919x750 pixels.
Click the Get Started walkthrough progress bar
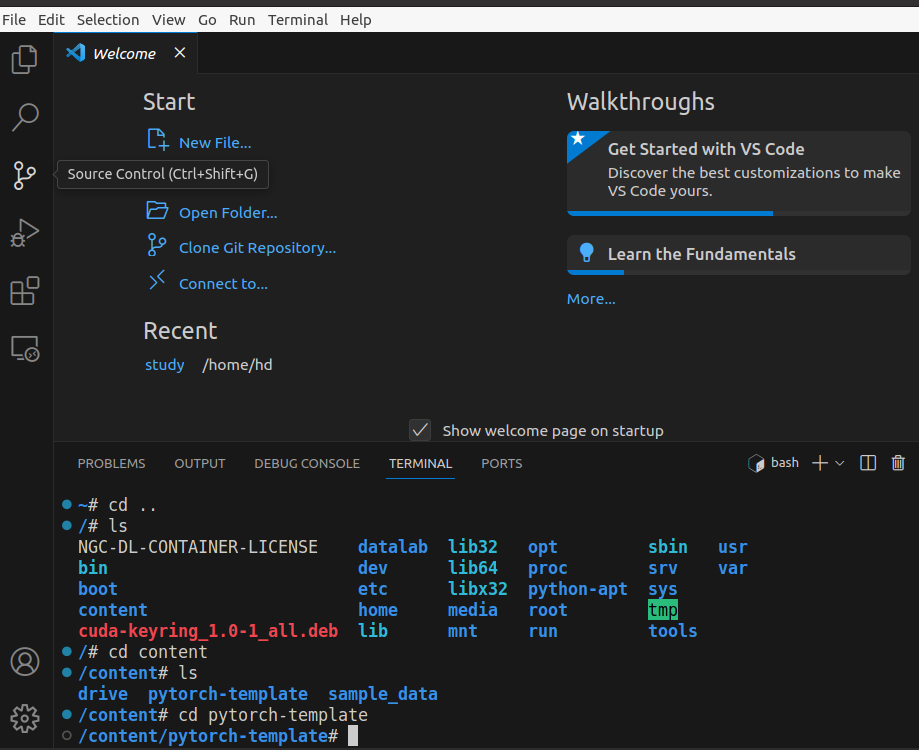pos(738,213)
